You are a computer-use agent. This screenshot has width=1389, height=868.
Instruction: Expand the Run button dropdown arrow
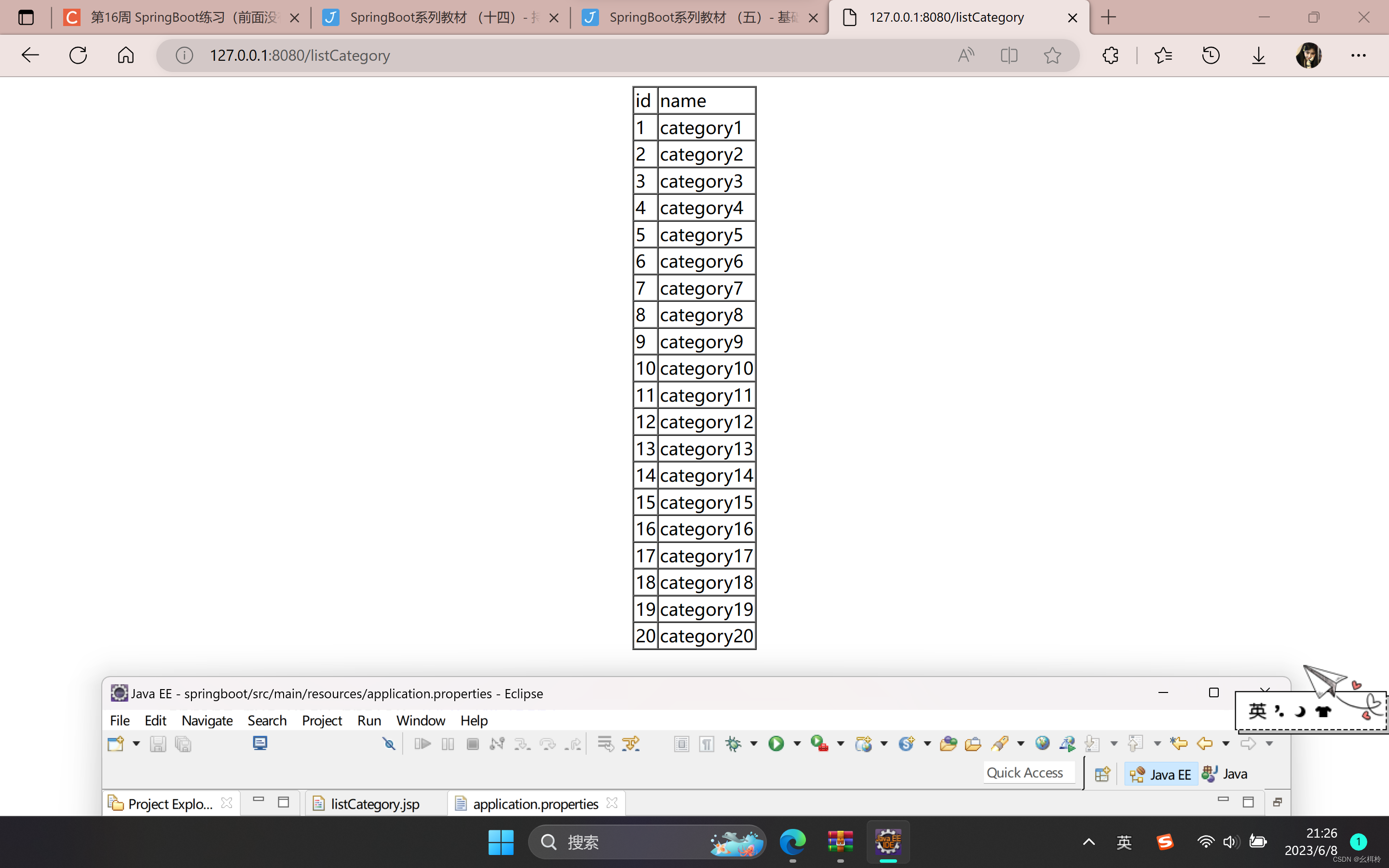point(797,744)
